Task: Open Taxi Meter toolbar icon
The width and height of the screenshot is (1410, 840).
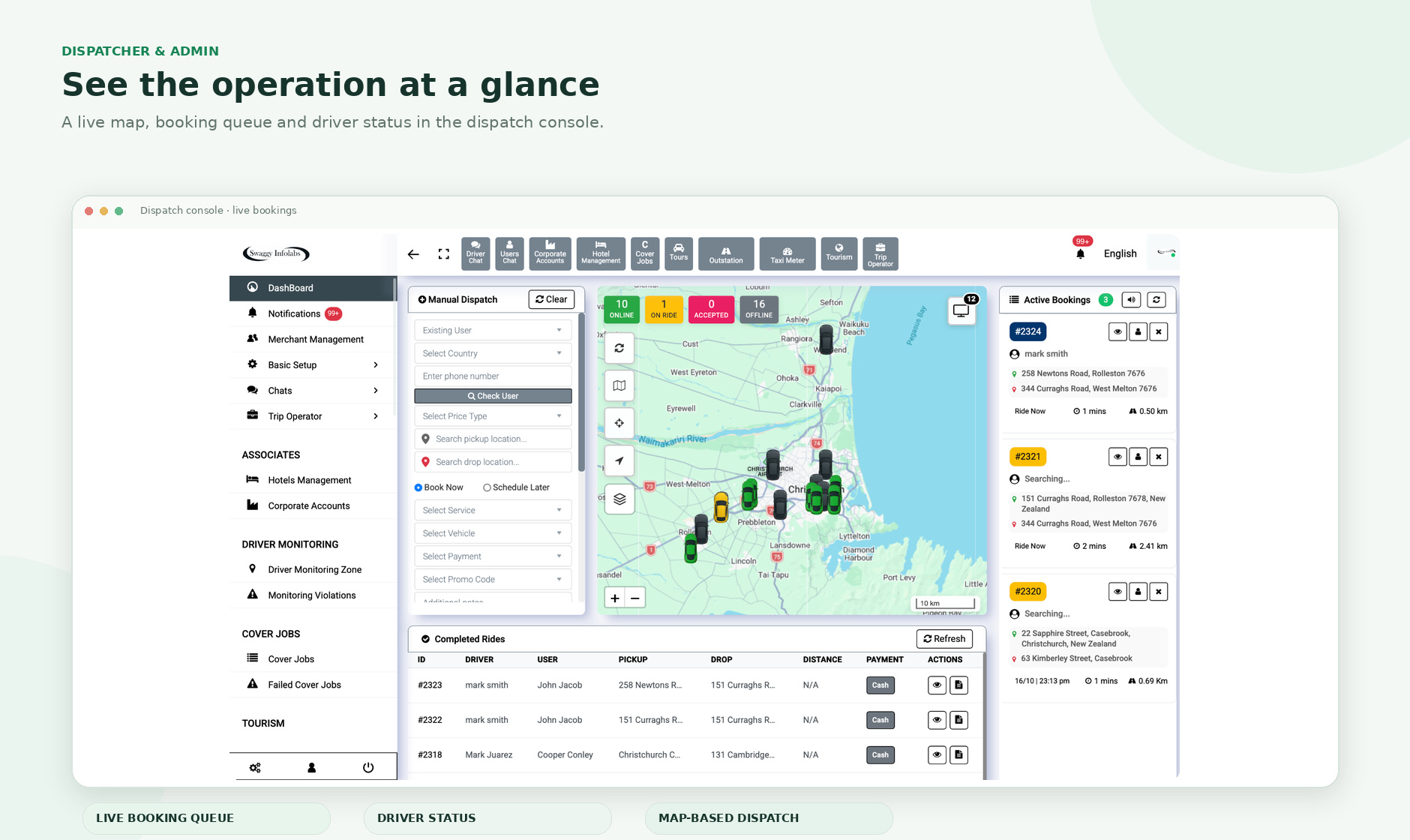Action: pos(787,253)
